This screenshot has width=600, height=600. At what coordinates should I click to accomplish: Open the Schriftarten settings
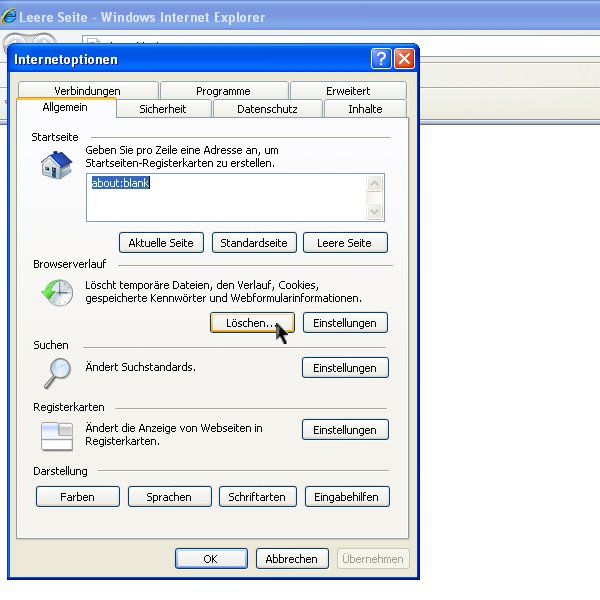258,497
